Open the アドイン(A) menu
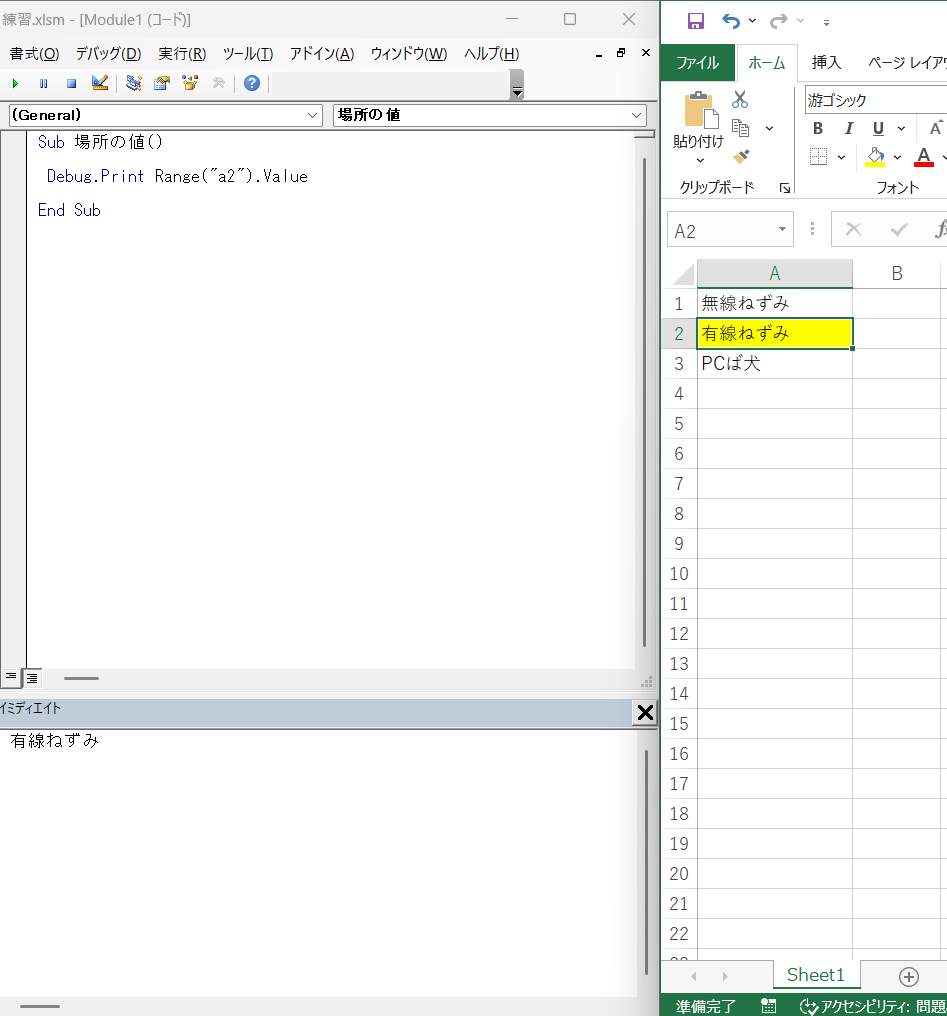The width and height of the screenshot is (947, 1016). coord(321,54)
